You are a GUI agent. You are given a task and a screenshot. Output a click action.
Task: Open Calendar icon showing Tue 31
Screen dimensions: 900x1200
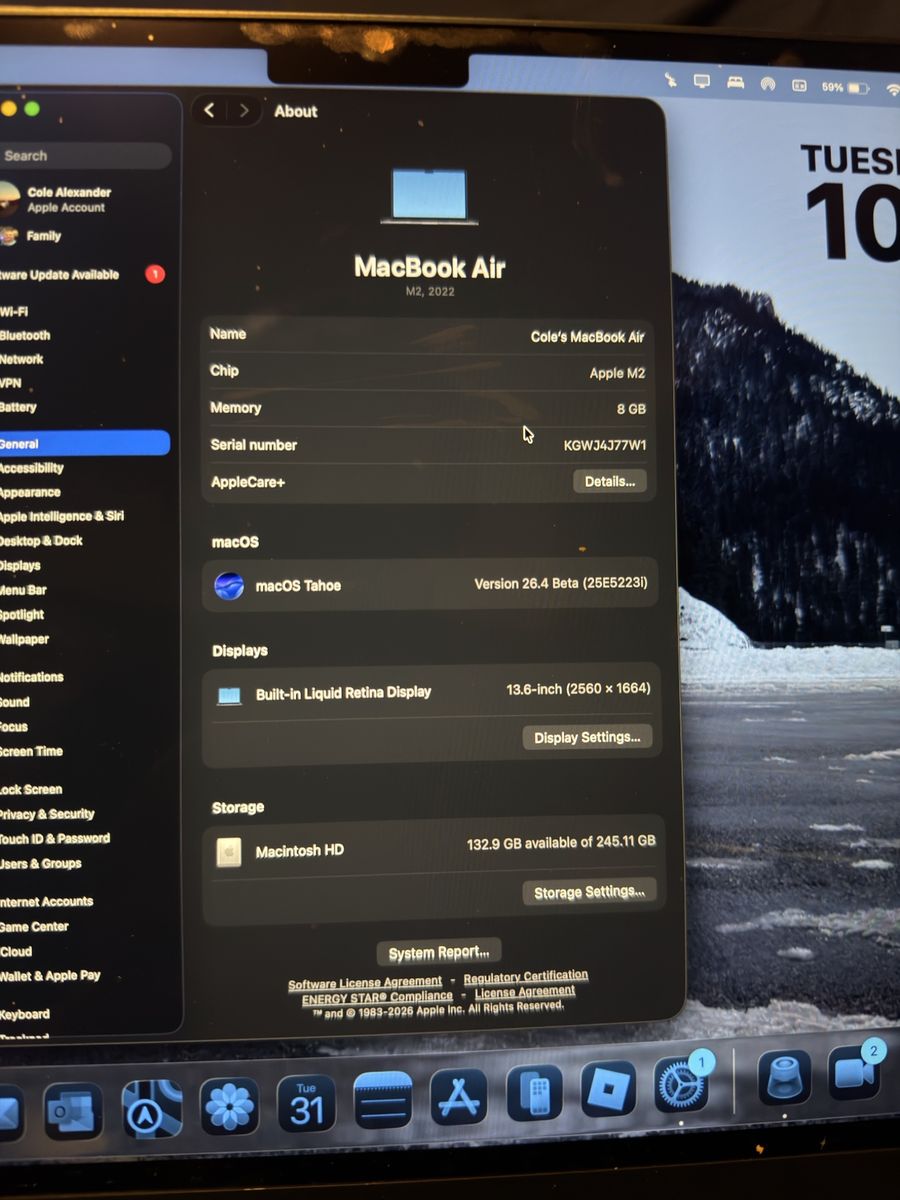coord(306,1103)
